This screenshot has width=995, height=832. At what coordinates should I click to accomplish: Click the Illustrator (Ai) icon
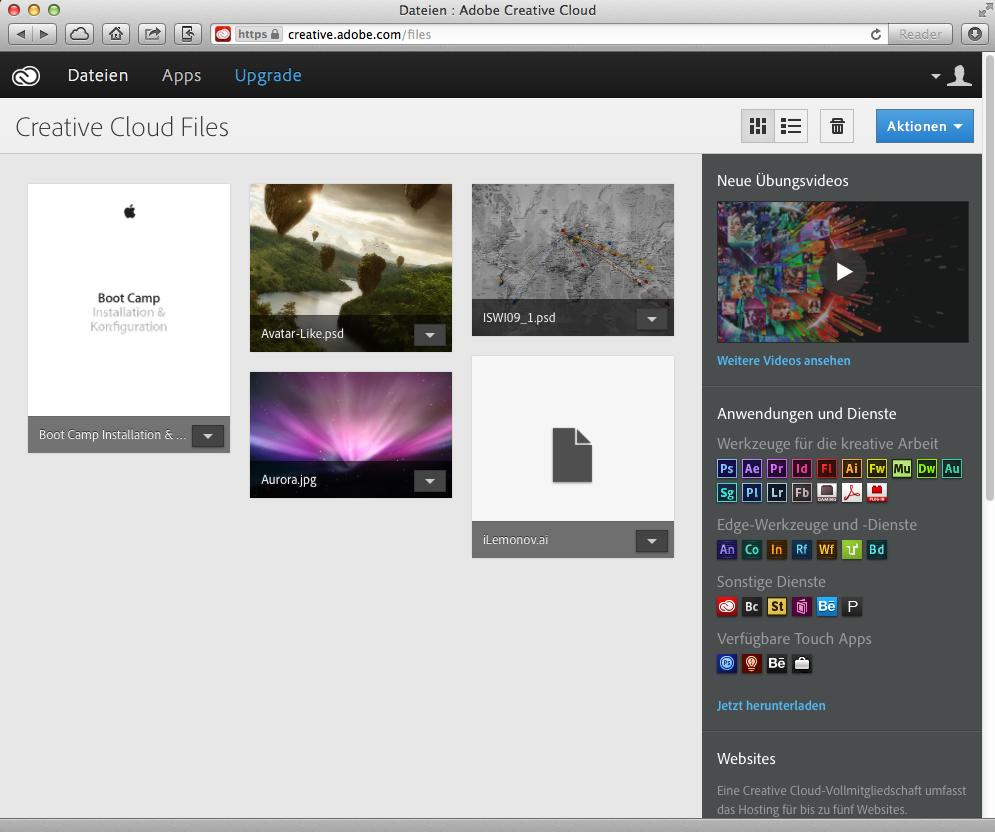pyautogui.click(x=852, y=468)
